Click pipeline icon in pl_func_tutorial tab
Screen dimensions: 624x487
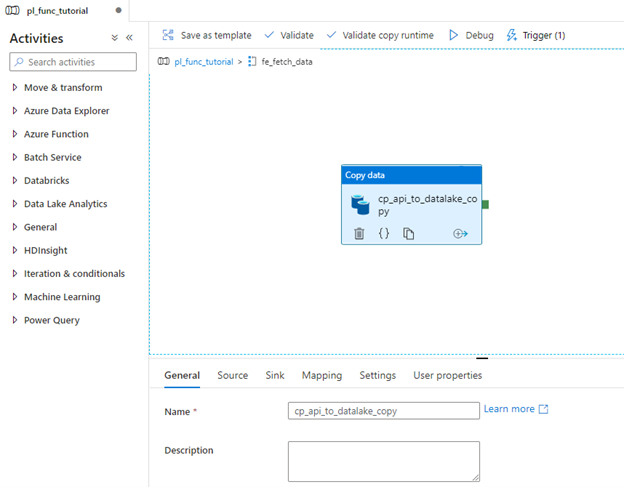point(12,10)
